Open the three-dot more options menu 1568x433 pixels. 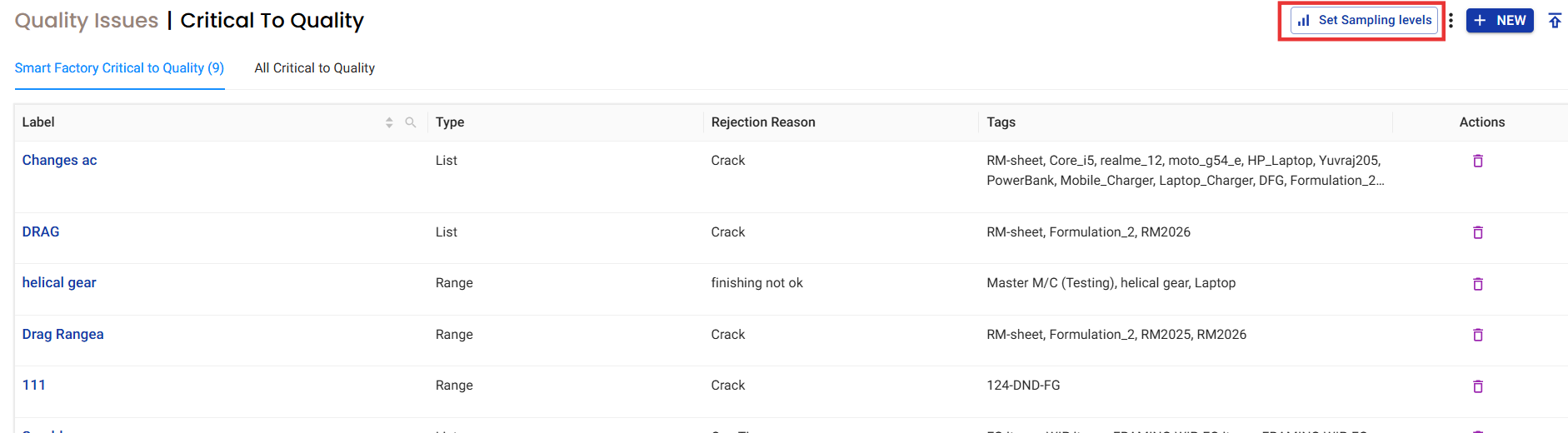click(1451, 21)
